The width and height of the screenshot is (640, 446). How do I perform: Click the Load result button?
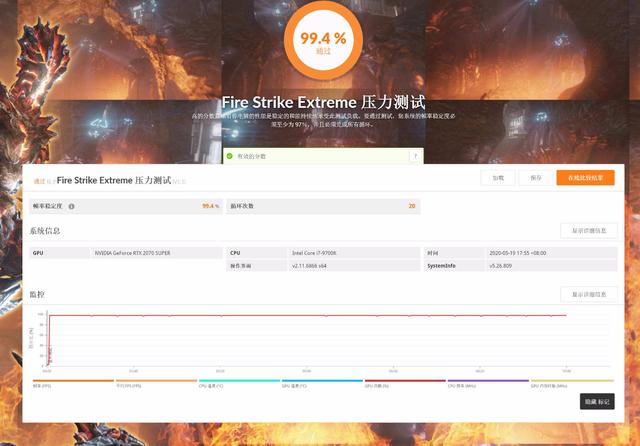click(x=498, y=178)
